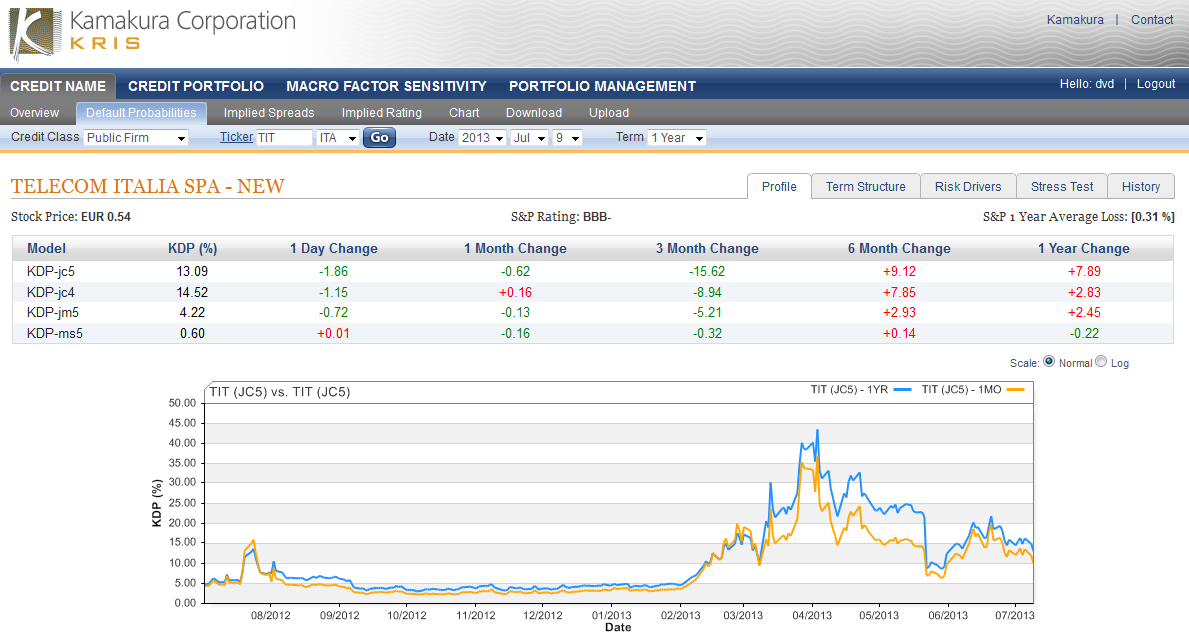
Task: Click the KDP-jm5 model row label
Action: (53, 313)
